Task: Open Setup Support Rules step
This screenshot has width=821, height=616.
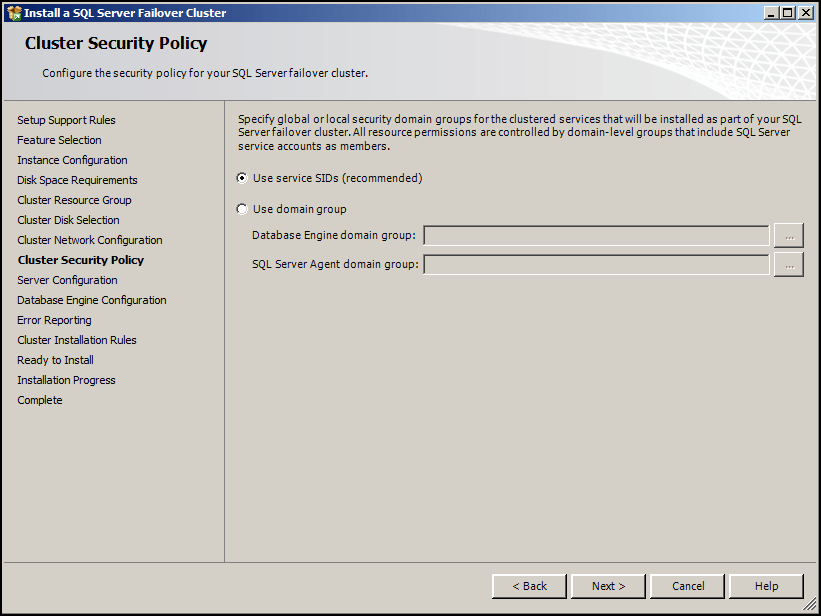Action: pos(66,120)
